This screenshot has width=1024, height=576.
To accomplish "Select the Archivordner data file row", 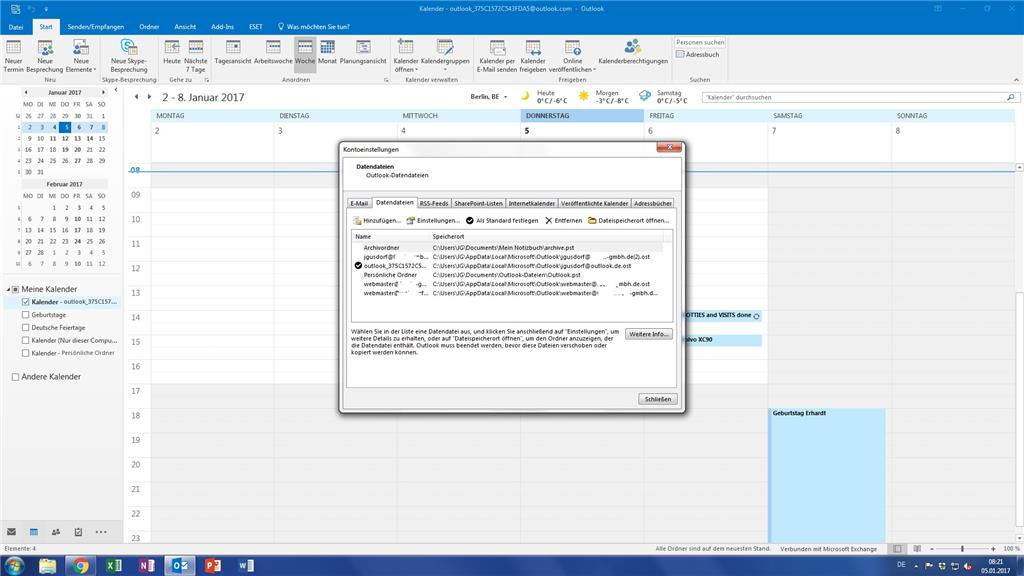I will point(507,248).
